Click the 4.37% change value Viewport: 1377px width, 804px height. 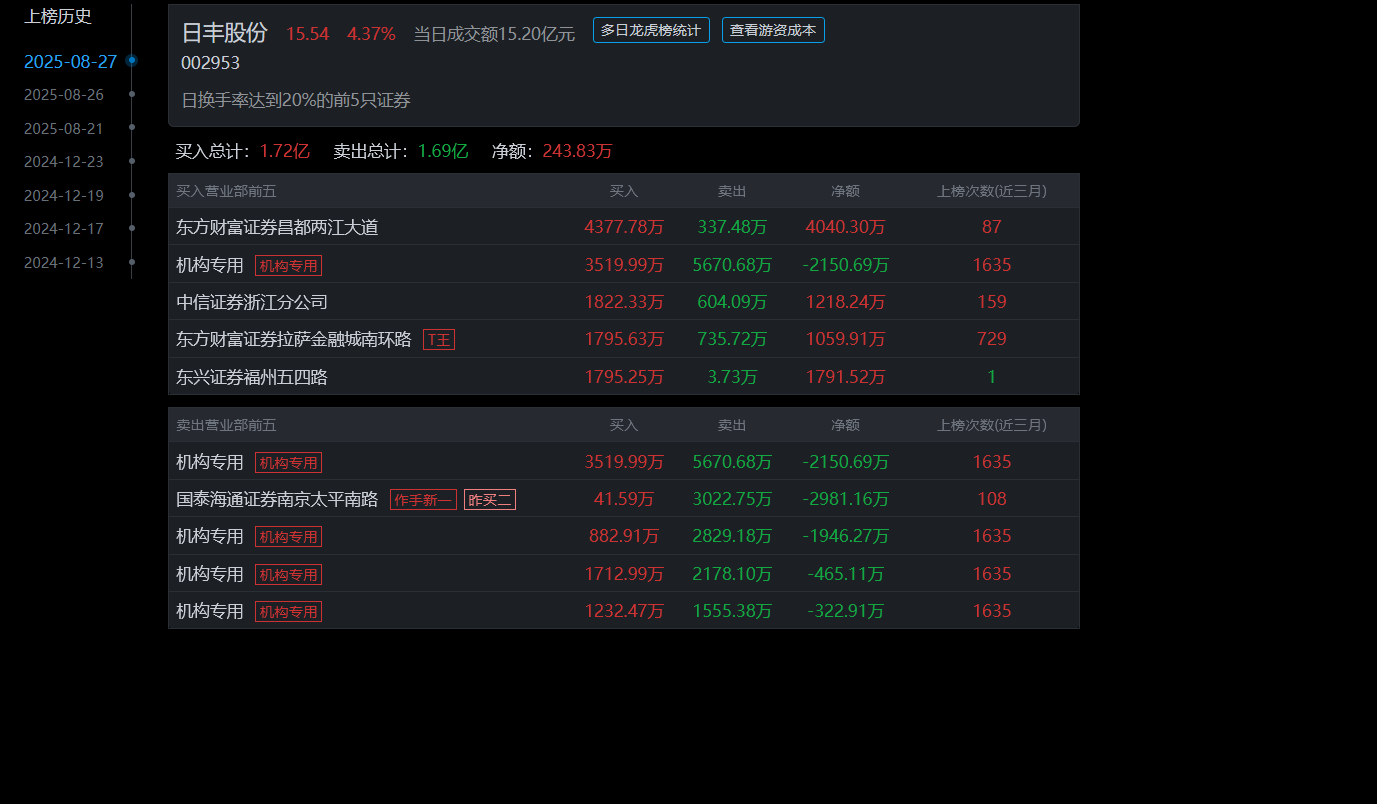pyautogui.click(x=372, y=34)
